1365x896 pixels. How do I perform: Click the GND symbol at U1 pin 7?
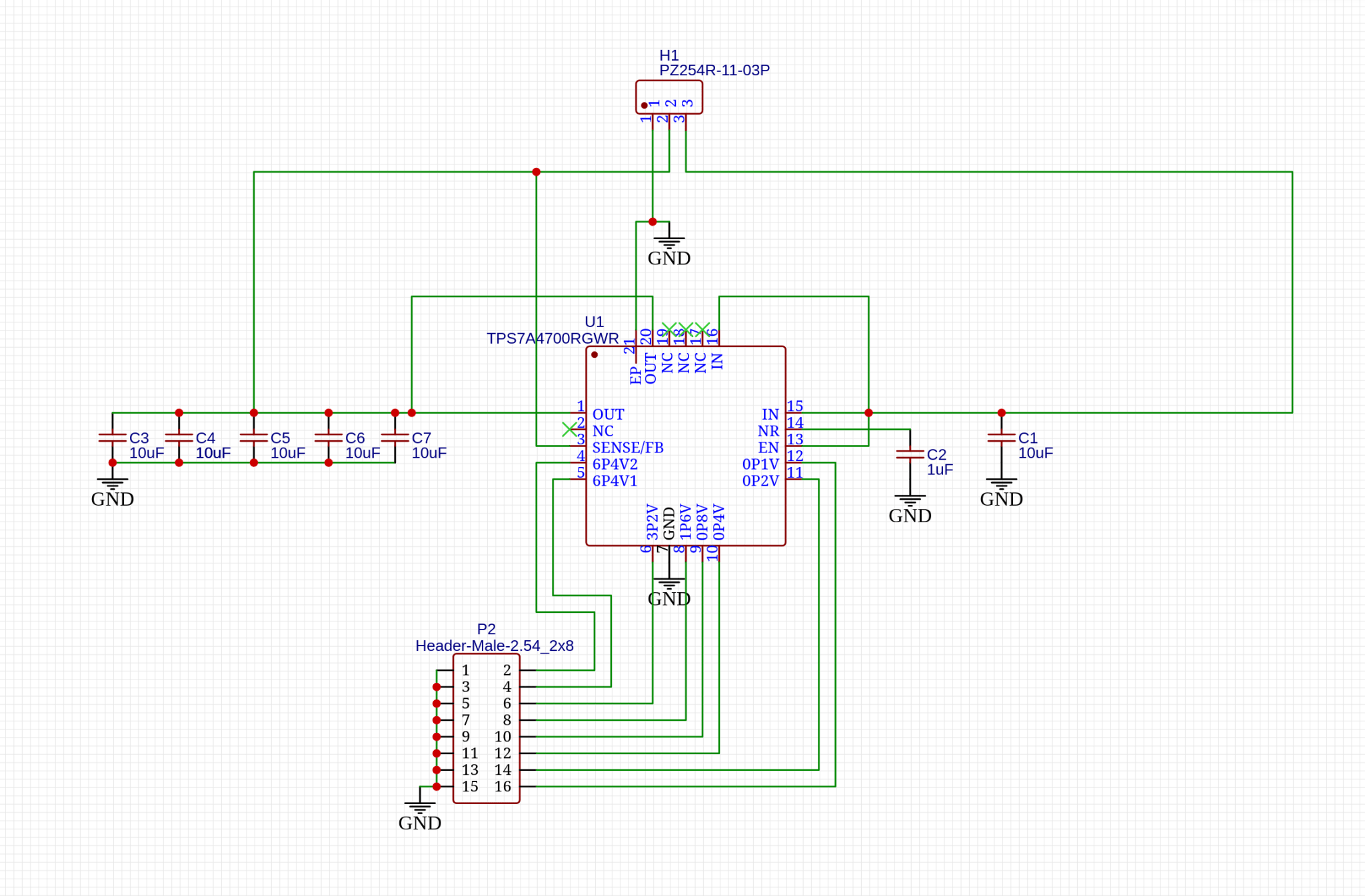pyautogui.click(x=669, y=590)
